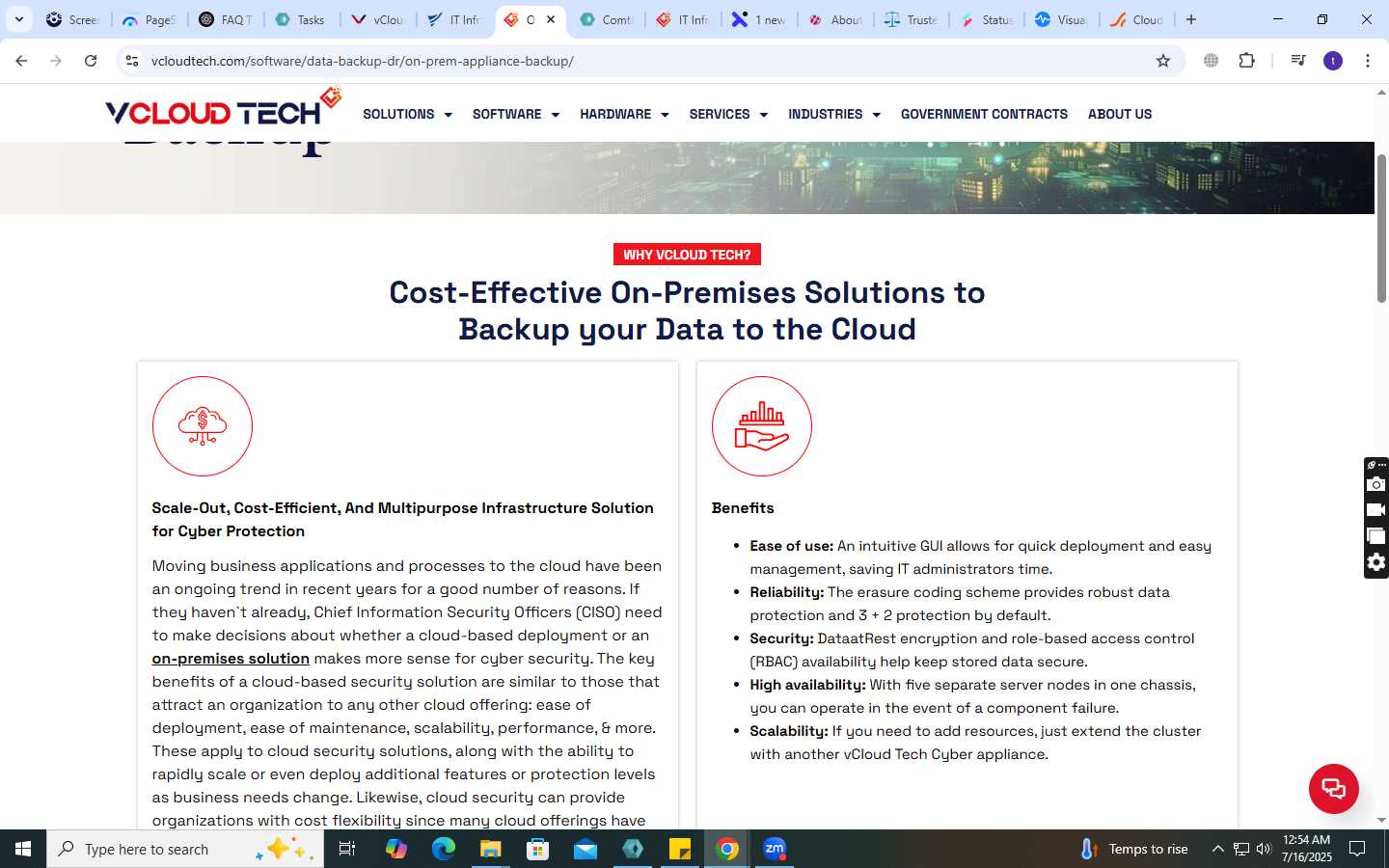Screen dimensions: 1389x868
Task: Expand the HARDWARE menu
Action: coord(624,114)
